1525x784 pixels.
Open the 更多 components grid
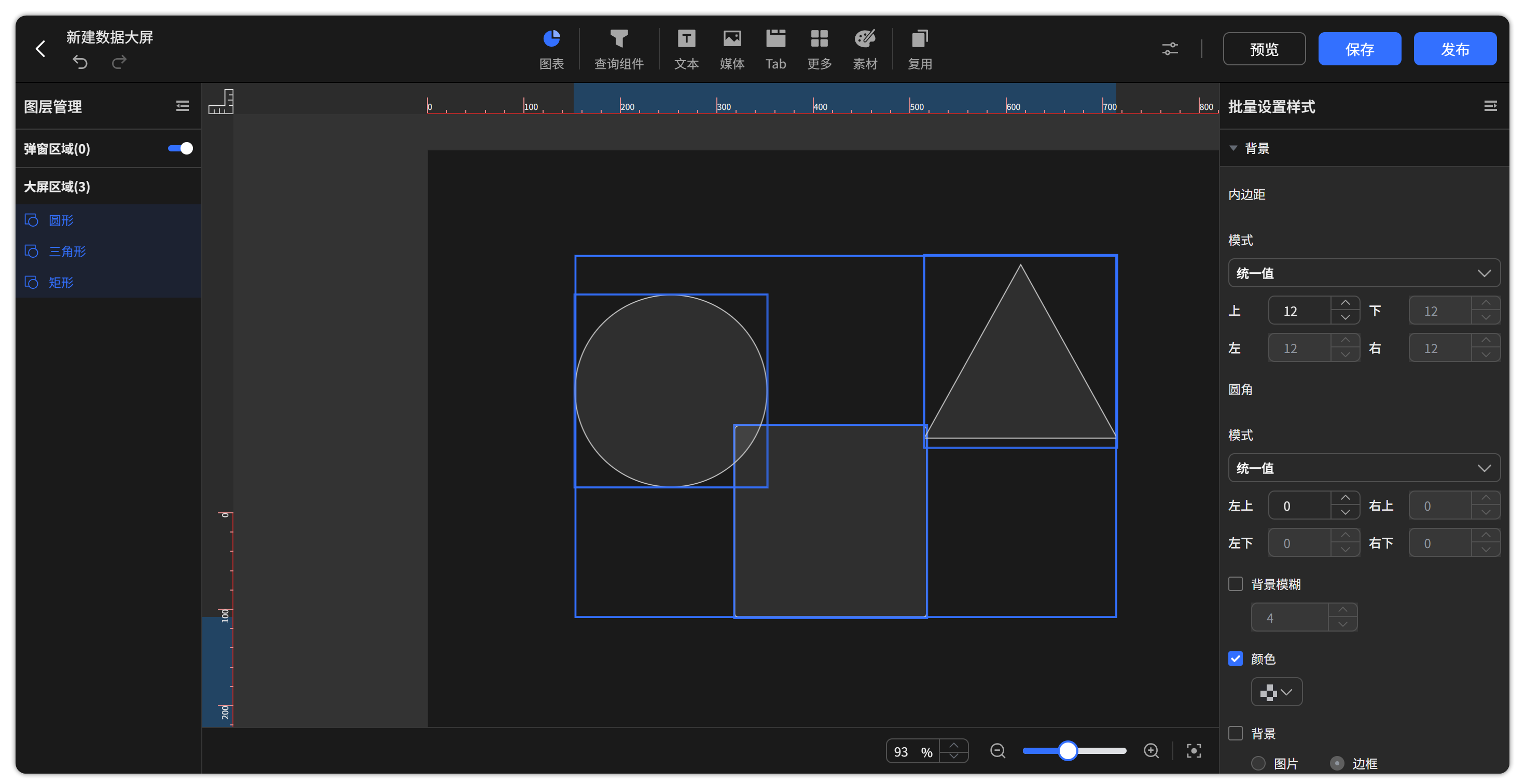coord(820,50)
